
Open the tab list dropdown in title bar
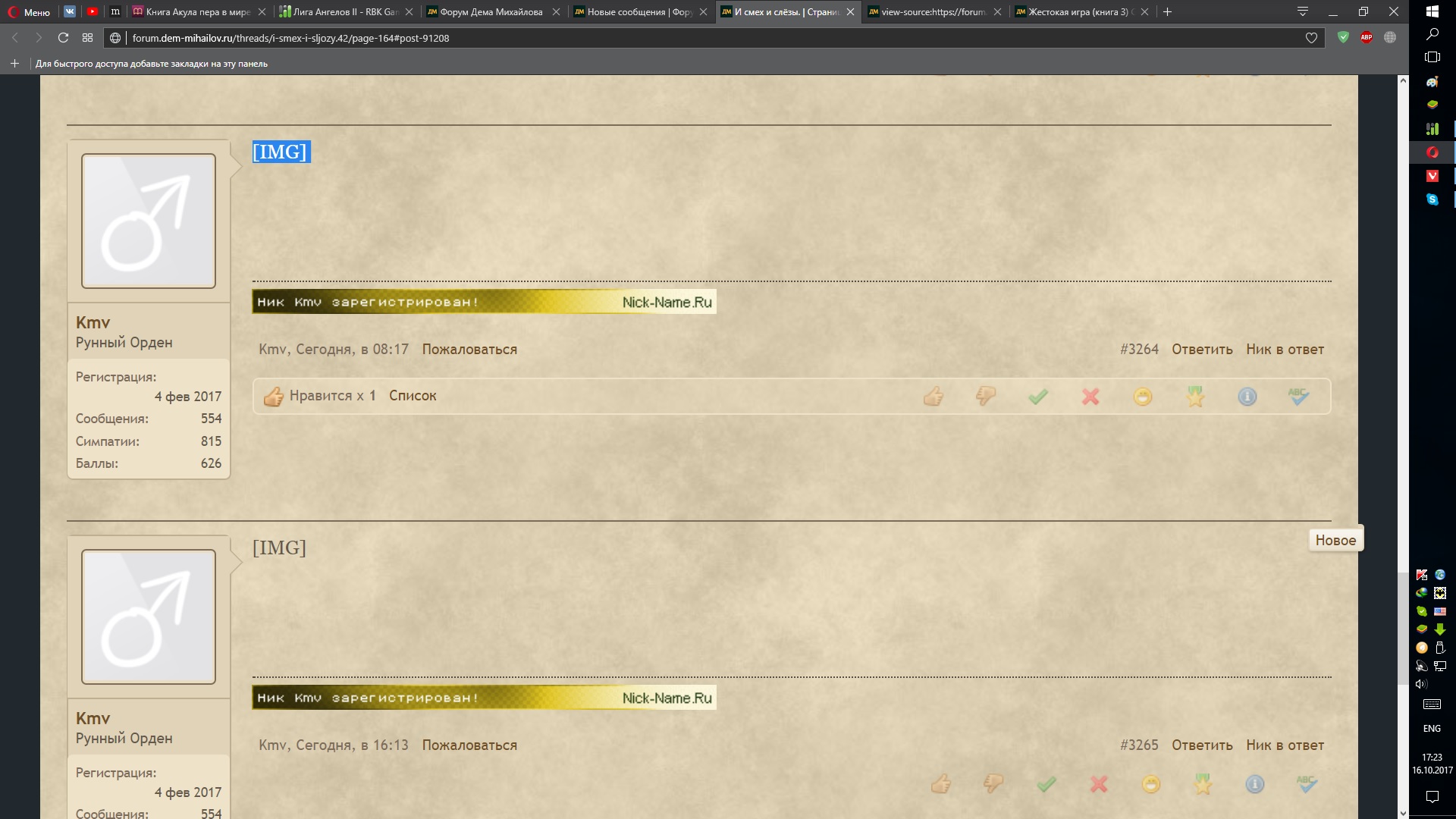[x=1302, y=11]
